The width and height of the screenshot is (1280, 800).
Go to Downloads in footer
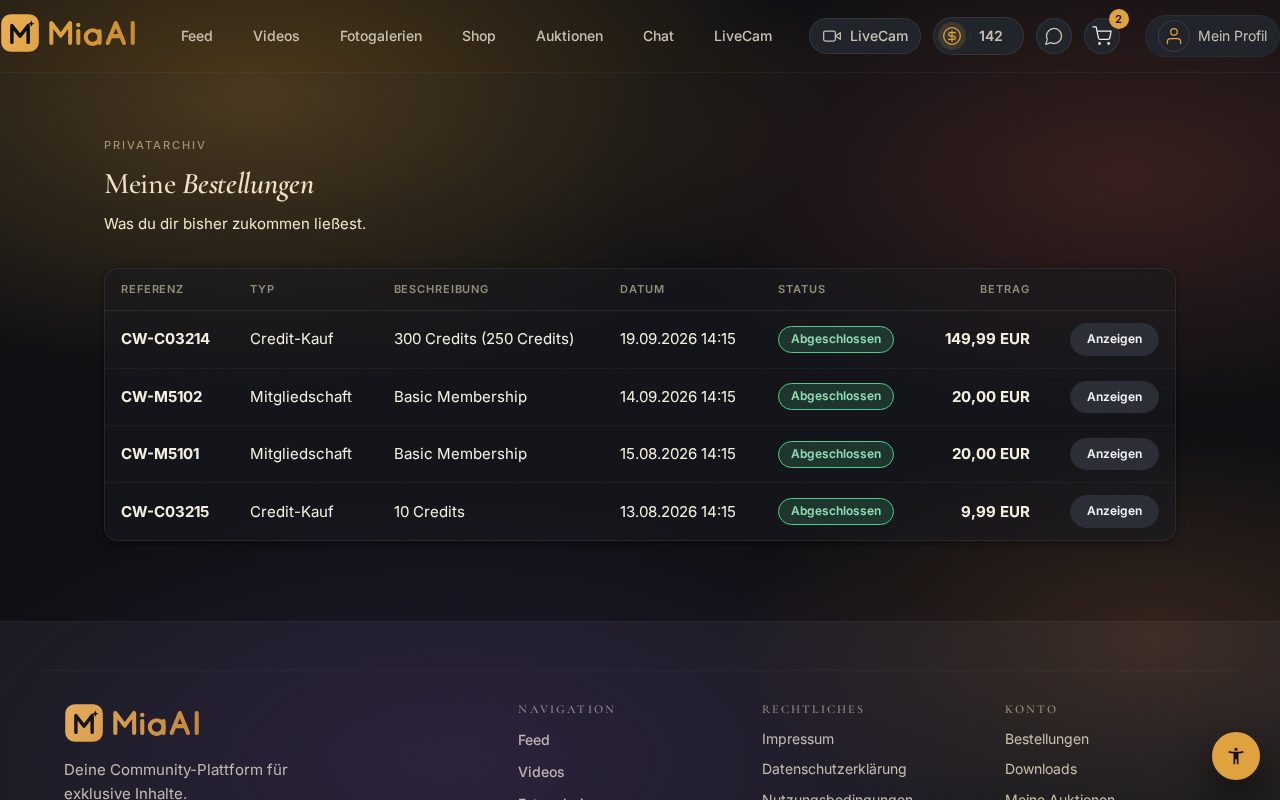[1041, 769]
